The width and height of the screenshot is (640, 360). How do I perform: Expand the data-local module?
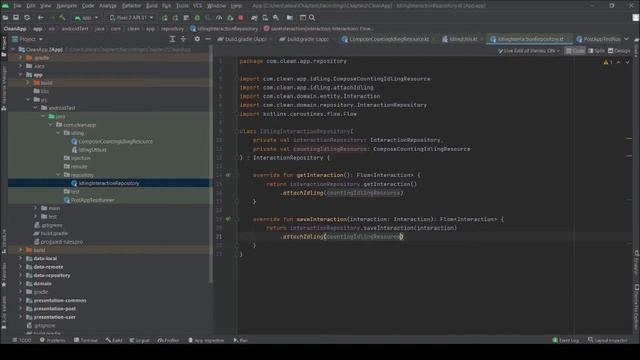click(20, 258)
